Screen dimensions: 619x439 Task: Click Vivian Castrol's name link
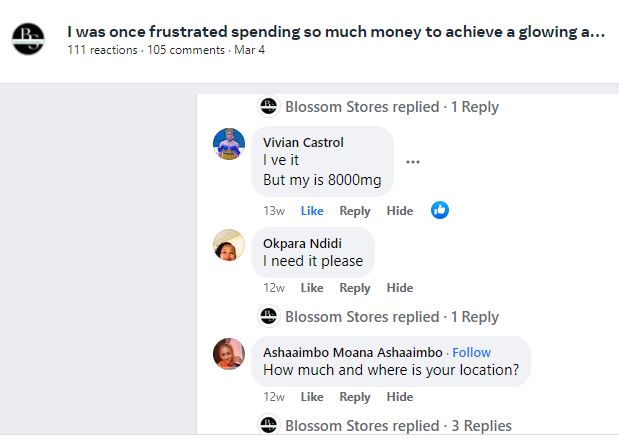coord(303,142)
